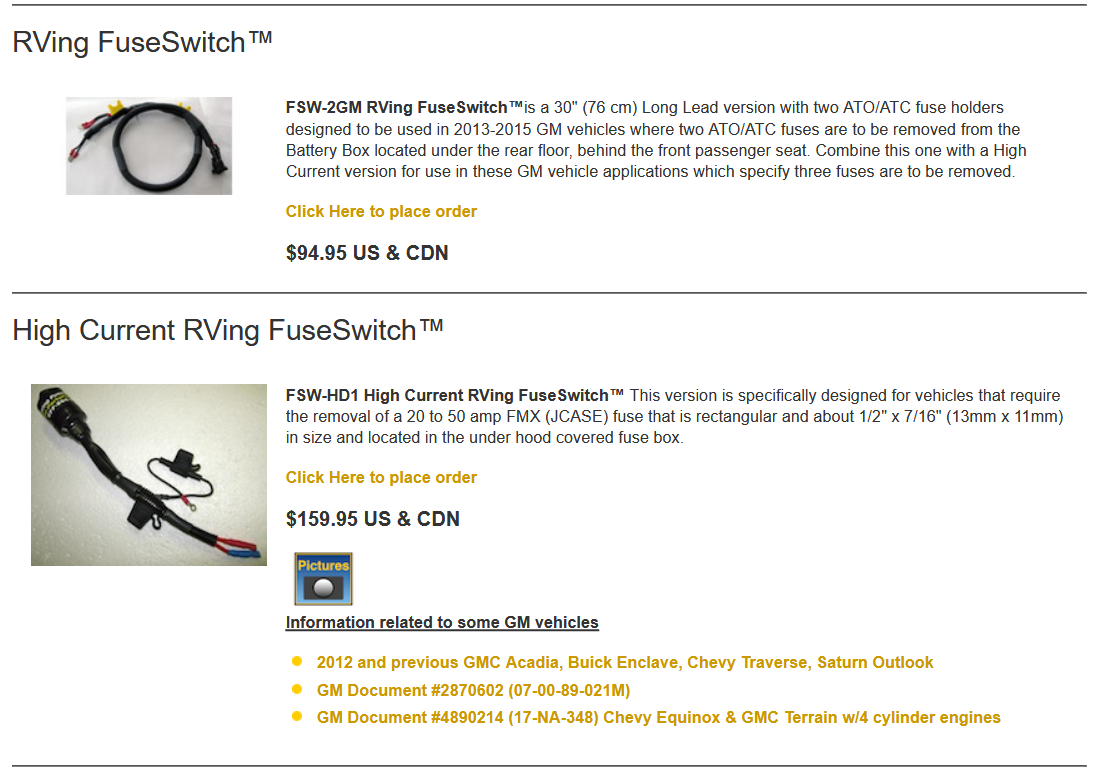The image size is (1095, 771).
Task: Click the bold FSW-2GM RVing FuseSwitch name
Action: (404, 108)
